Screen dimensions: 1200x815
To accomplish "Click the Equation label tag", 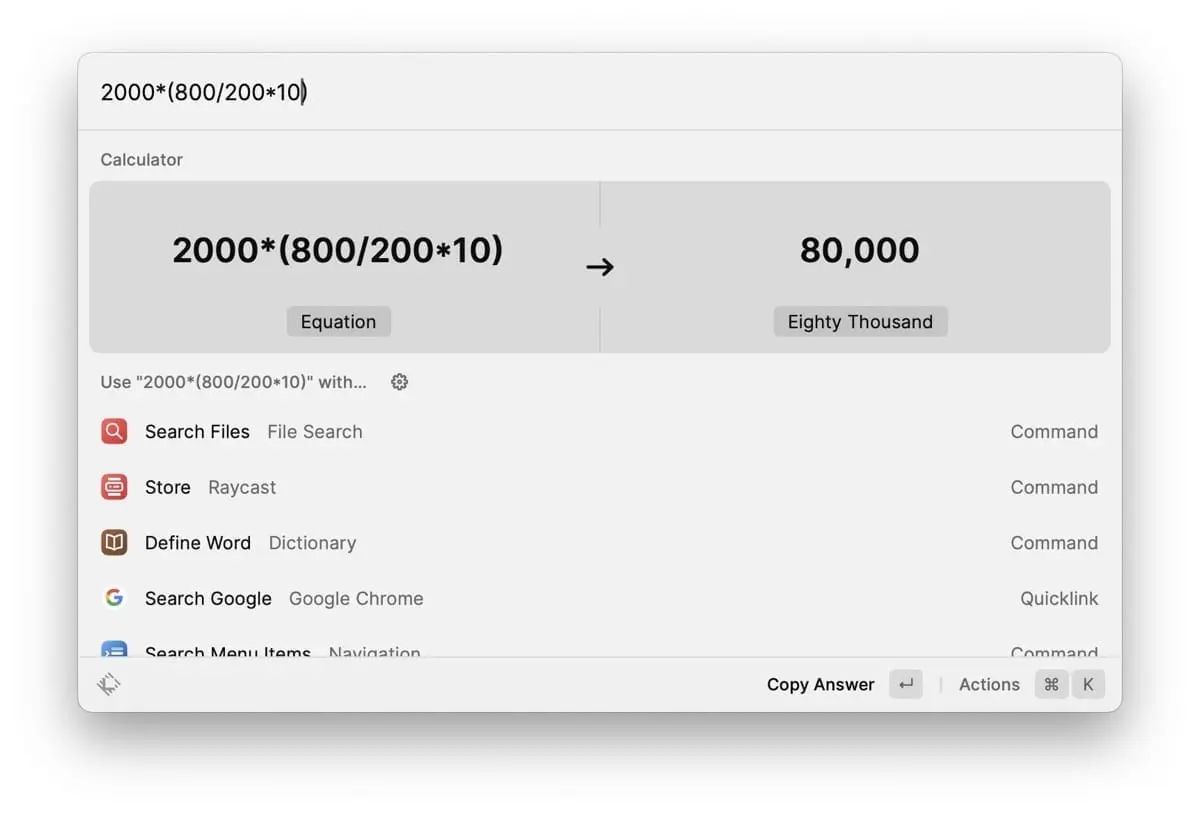I will coord(338,322).
